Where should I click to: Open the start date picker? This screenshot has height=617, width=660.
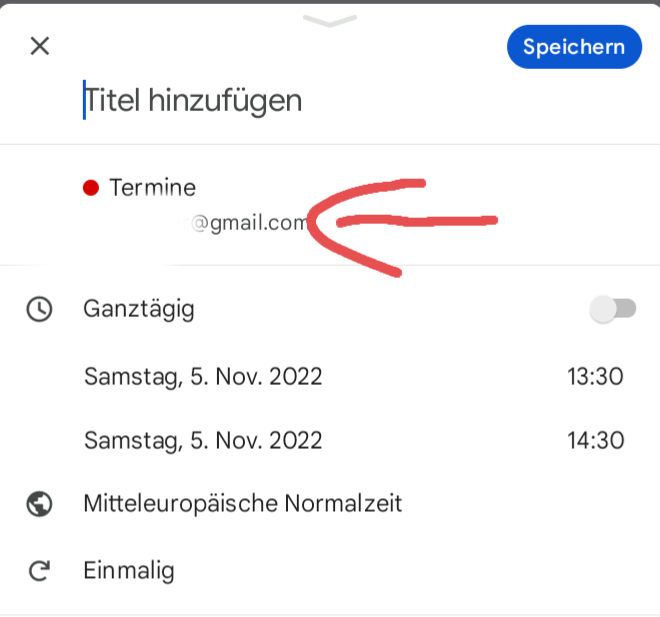(x=203, y=377)
